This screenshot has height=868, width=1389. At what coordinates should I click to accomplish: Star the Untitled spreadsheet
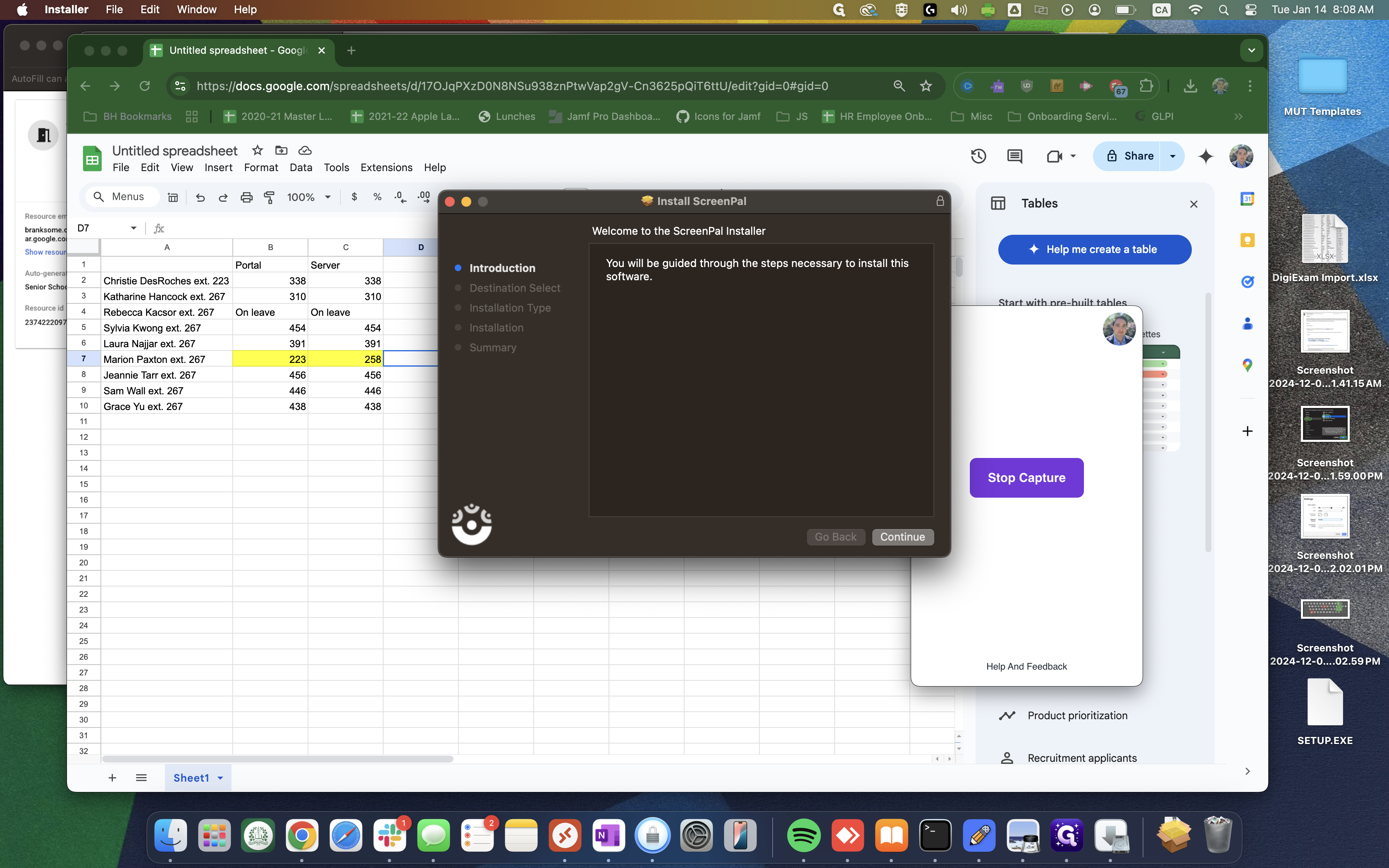pyautogui.click(x=257, y=150)
